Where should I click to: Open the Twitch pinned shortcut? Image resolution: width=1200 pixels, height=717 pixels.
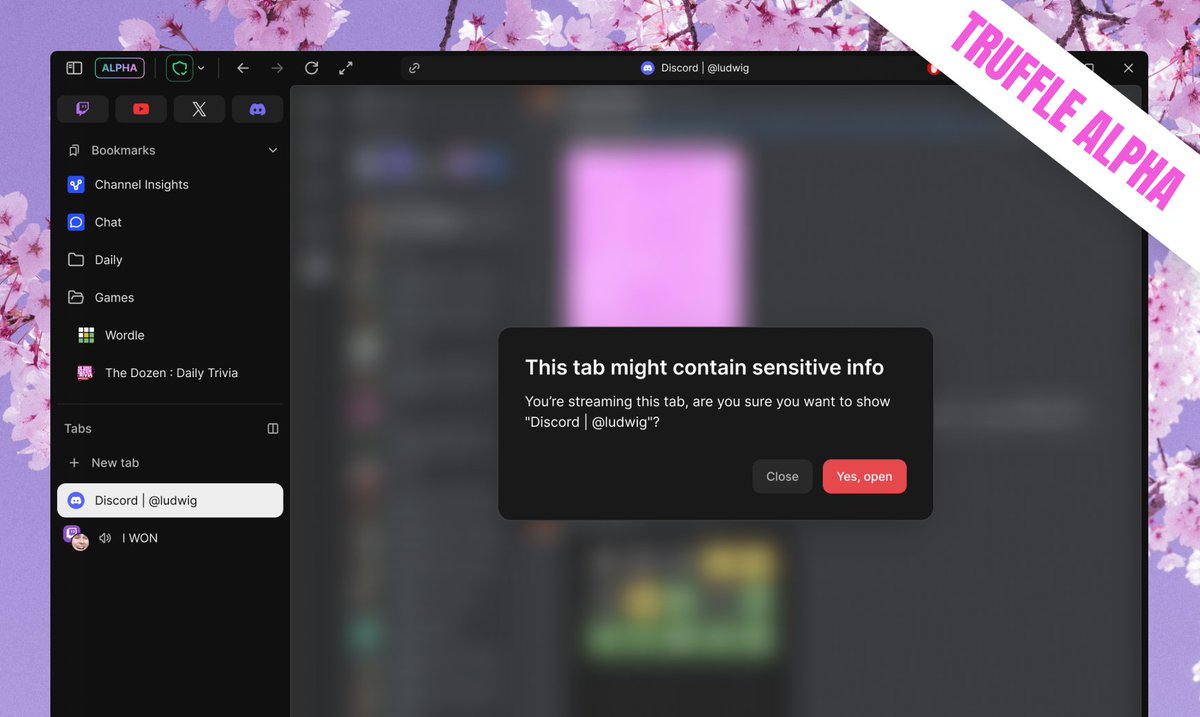pos(82,109)
